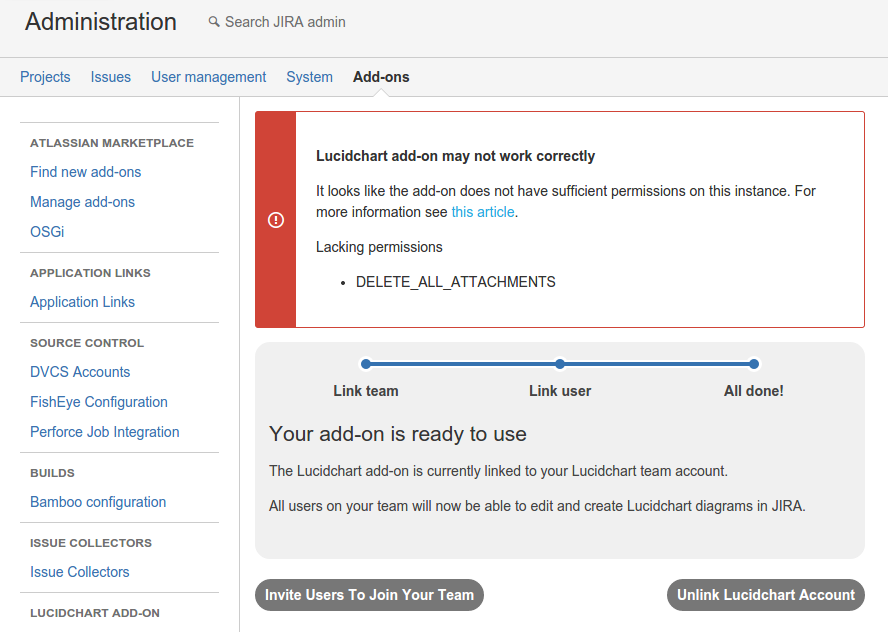Open the Issues tab
This screenshot has width=888, height=632.
coord(110,77)
